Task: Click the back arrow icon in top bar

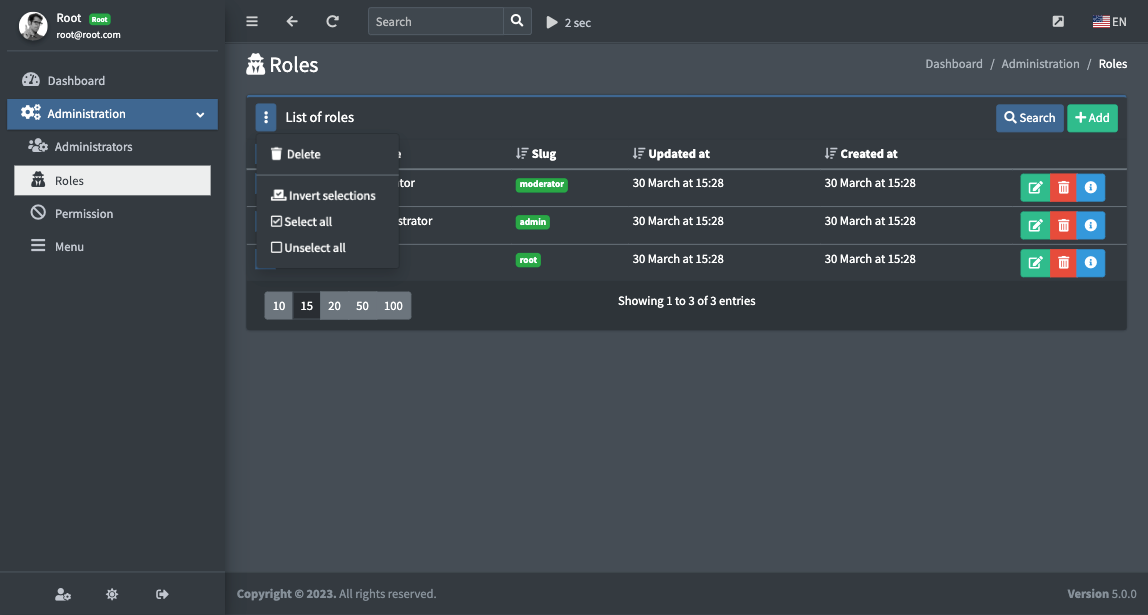Action: pyautogui.click(x=292, y=22)
